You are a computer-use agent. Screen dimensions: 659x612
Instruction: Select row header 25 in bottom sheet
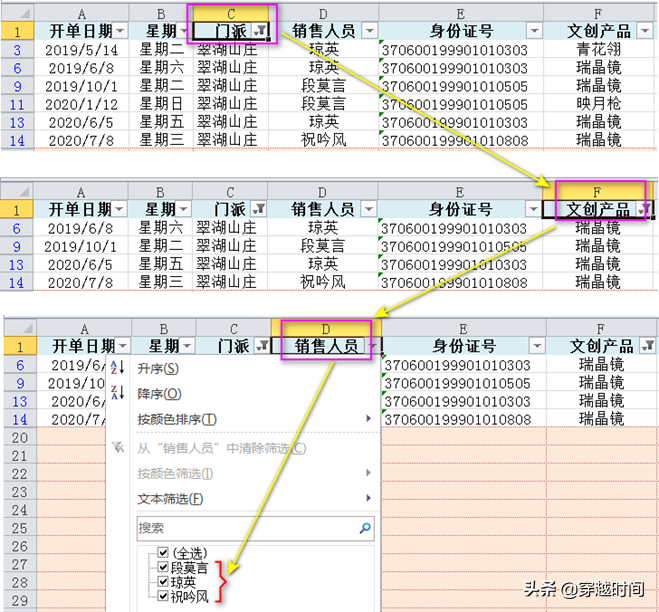pos(20,528)
